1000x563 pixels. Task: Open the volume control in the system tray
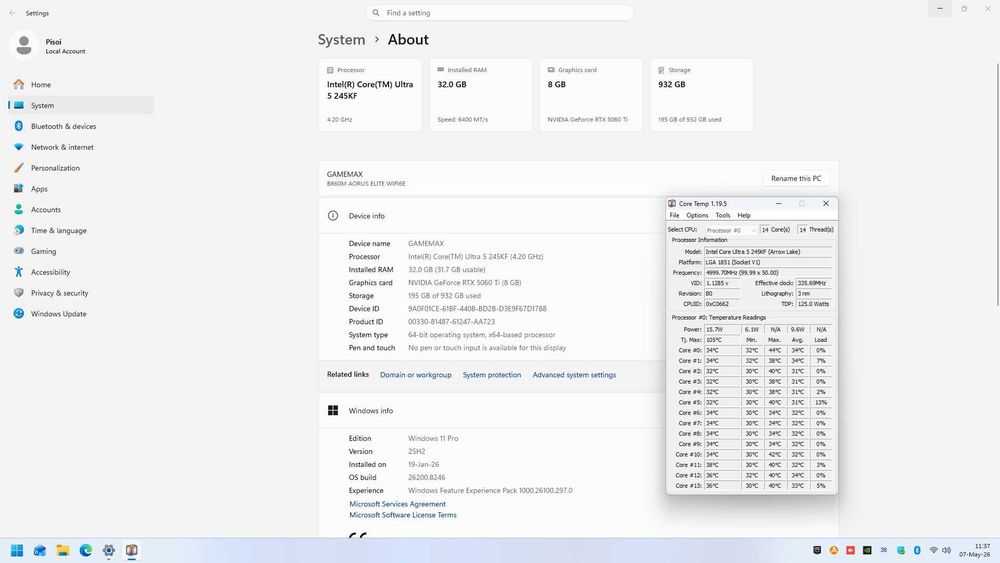pyautogui.click(x=946, y=550)
